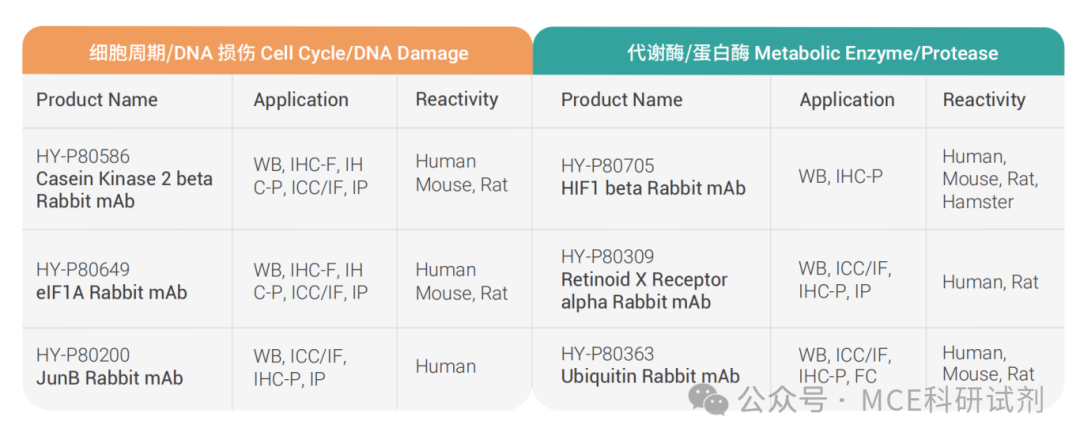Select the JunB row Human reactivity cell
This screenshot has width=1080, height=444.
446,366
